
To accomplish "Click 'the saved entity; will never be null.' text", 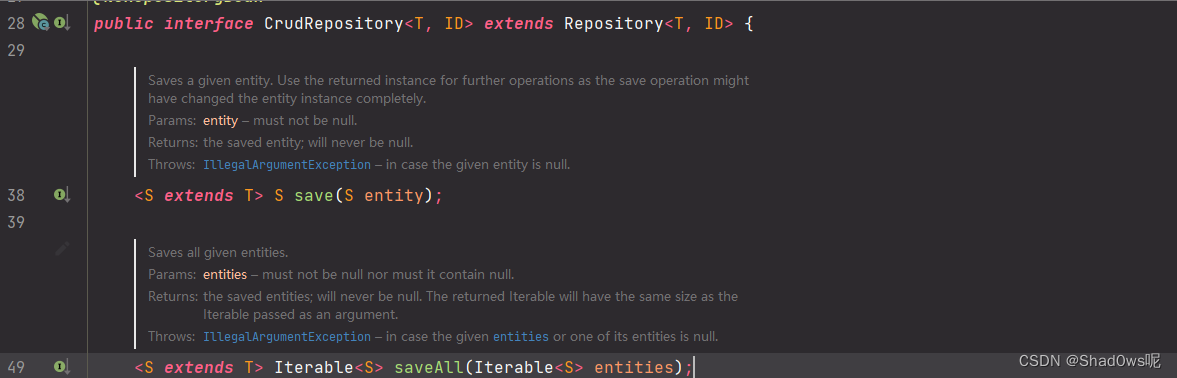I will tap(308, 142).
